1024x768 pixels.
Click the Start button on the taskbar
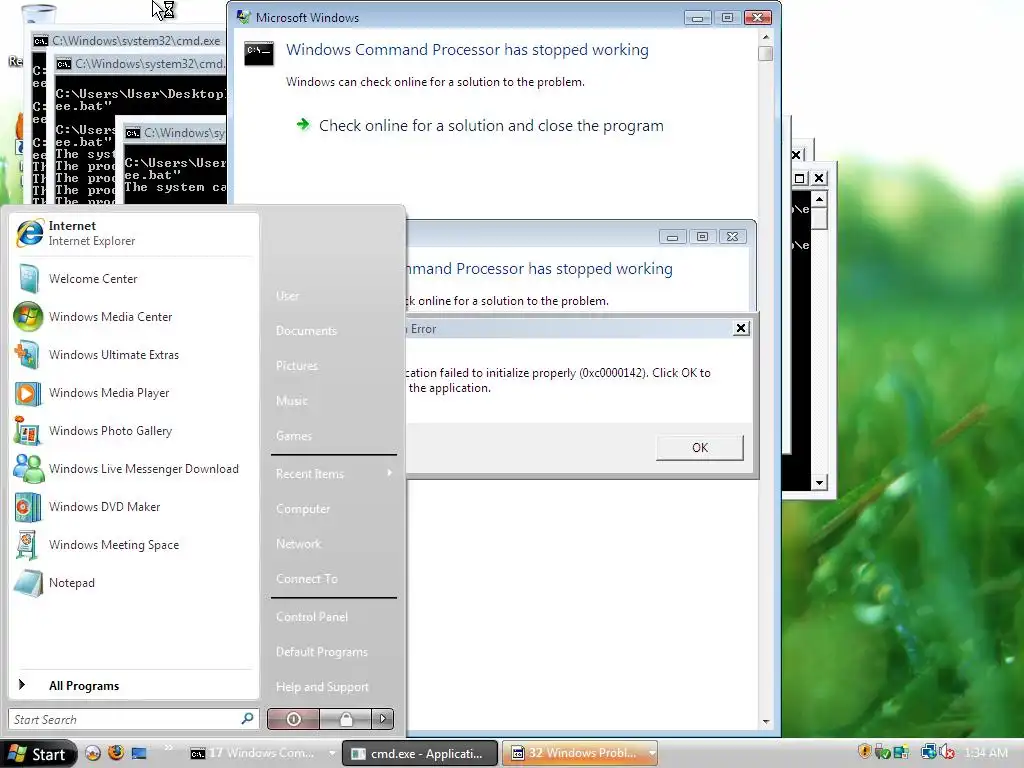coord(39,754)
